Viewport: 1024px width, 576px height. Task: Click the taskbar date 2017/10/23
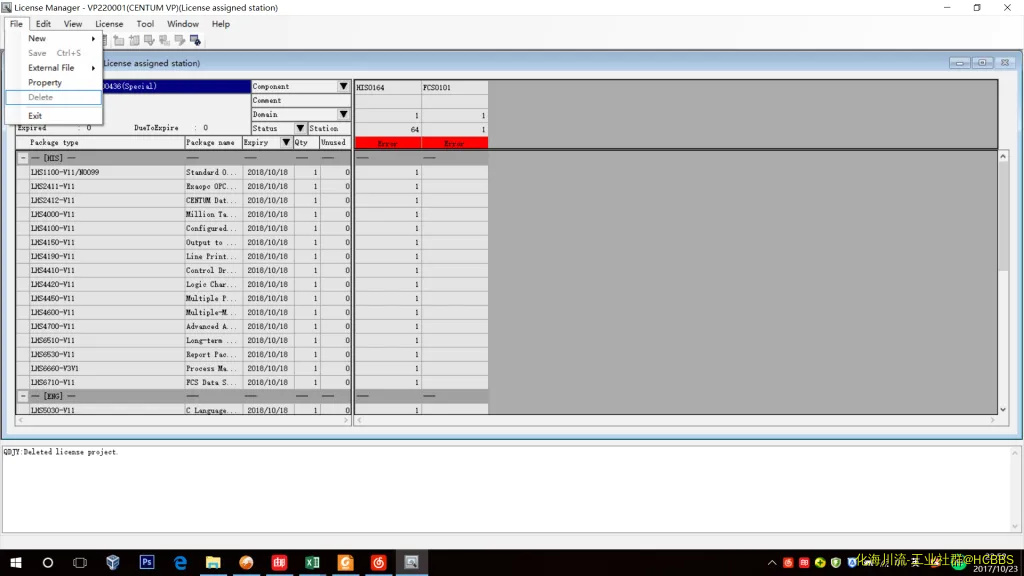995,569
